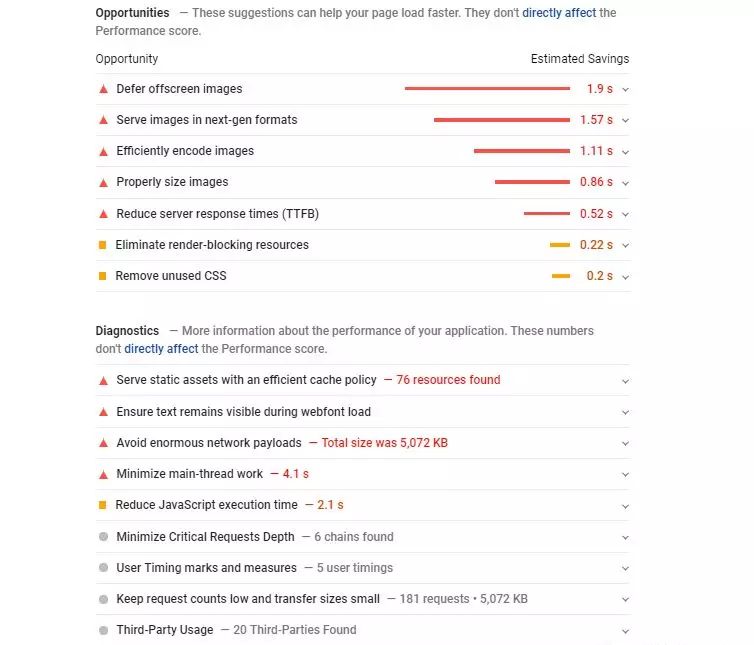This screenshot has width=754, height=645.
Task: Expand Minimize Critical Requests Depth chevron
Action: (x=625, y=537)
